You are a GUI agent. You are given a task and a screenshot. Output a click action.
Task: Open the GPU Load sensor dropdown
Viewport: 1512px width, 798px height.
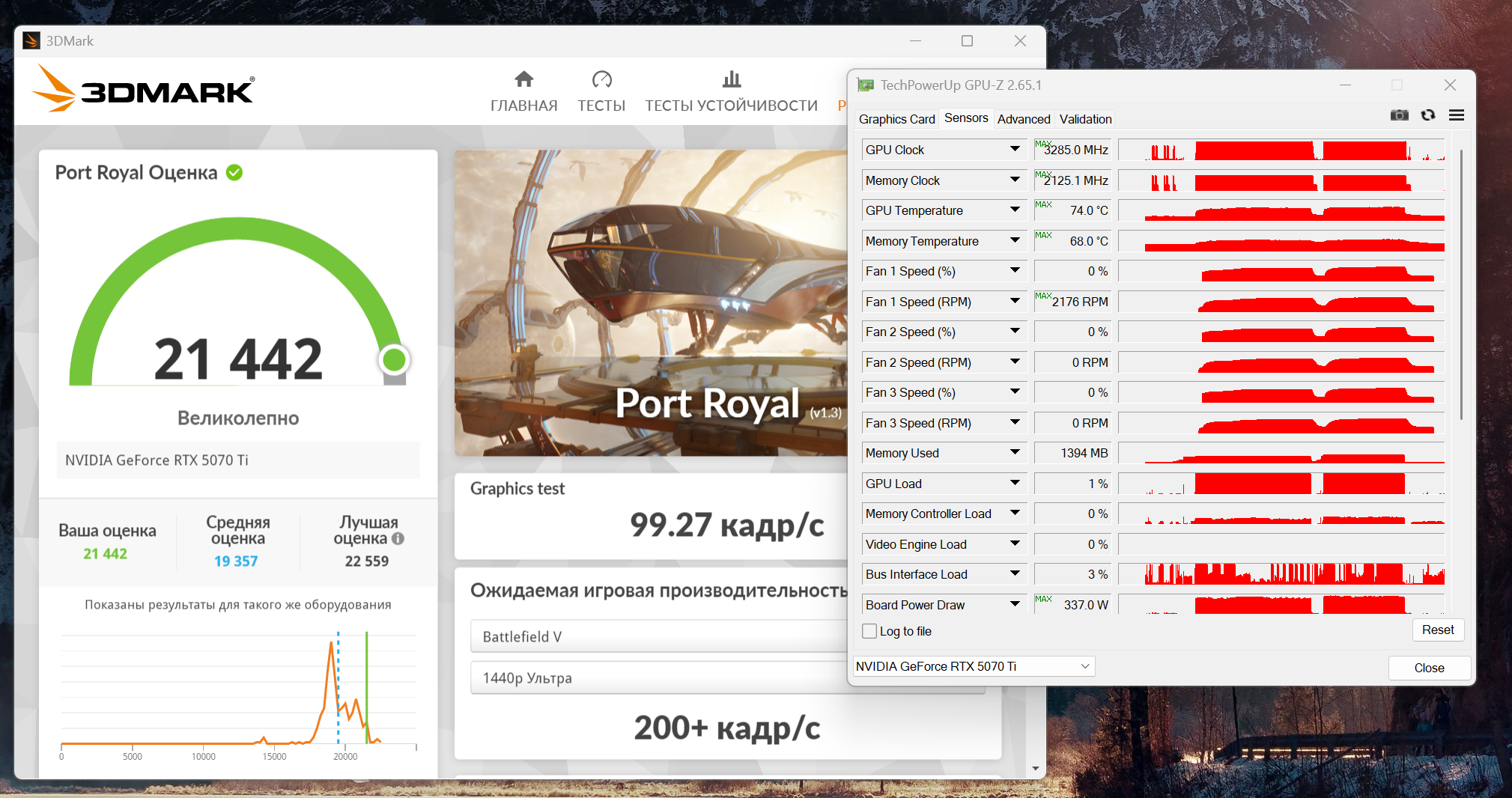1015,484
